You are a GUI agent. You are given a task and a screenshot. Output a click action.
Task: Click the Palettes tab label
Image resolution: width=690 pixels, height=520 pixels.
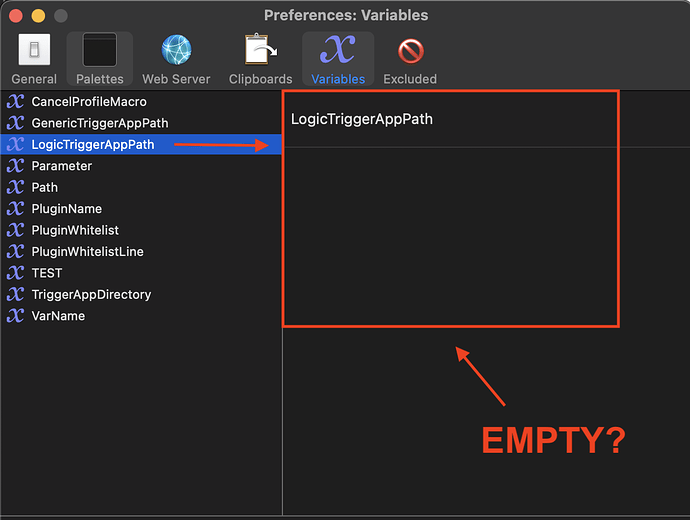tap(99, 79)
